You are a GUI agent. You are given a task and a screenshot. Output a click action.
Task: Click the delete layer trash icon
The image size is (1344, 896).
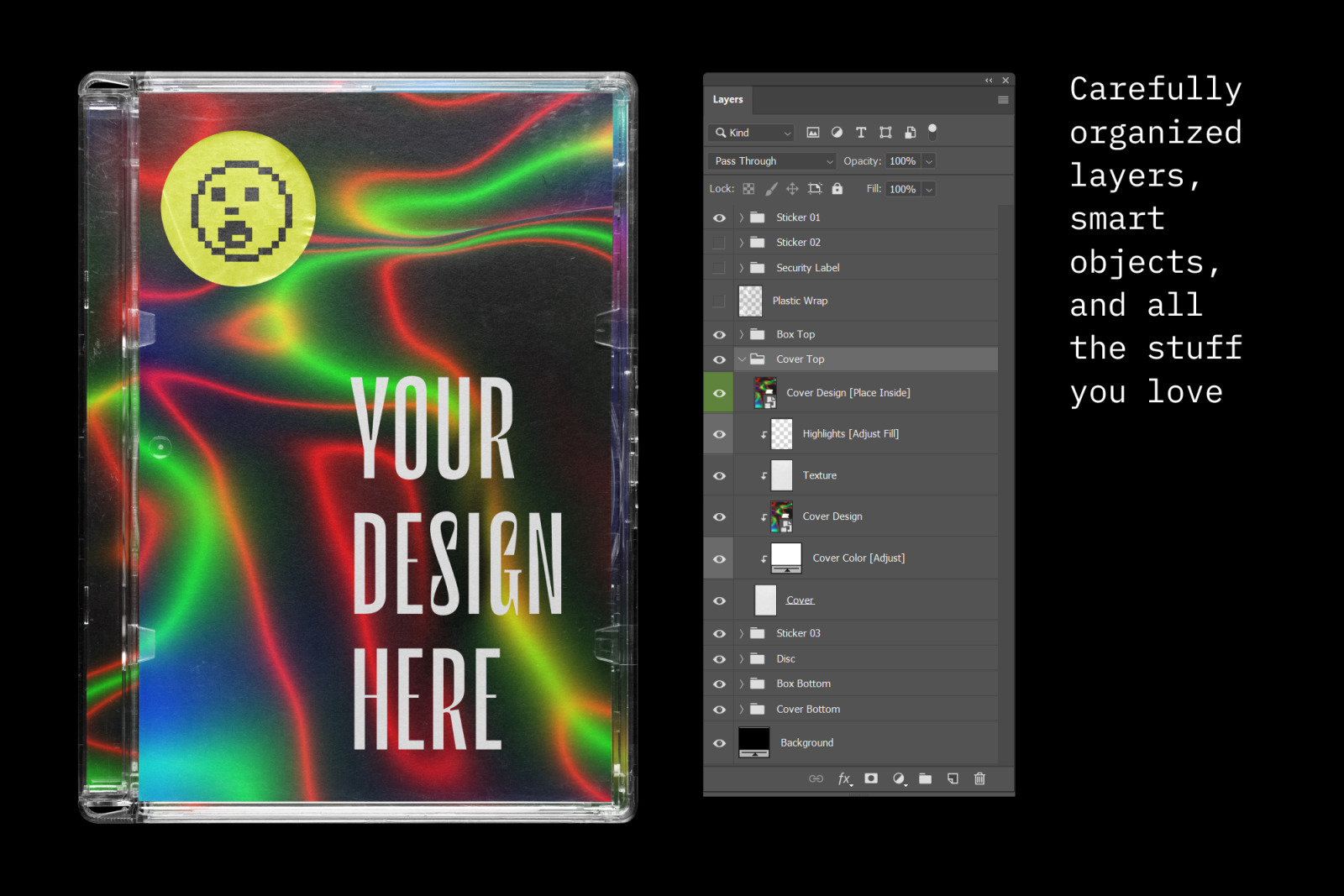[979, 778]
